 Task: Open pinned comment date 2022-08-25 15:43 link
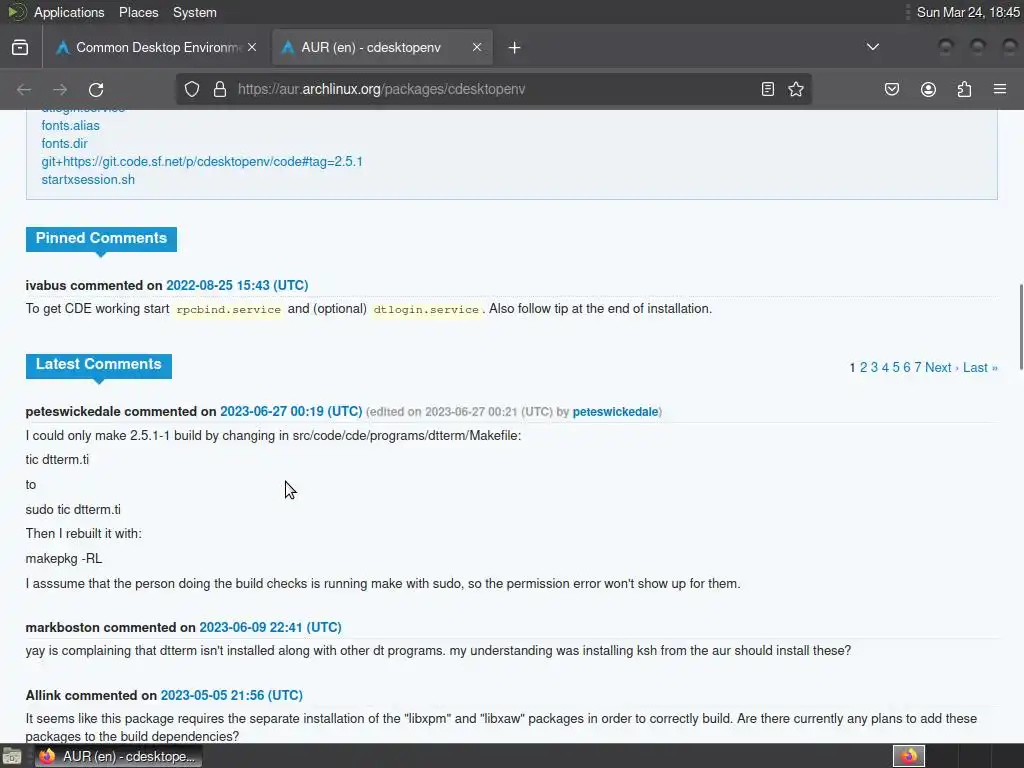coord(237,285)
